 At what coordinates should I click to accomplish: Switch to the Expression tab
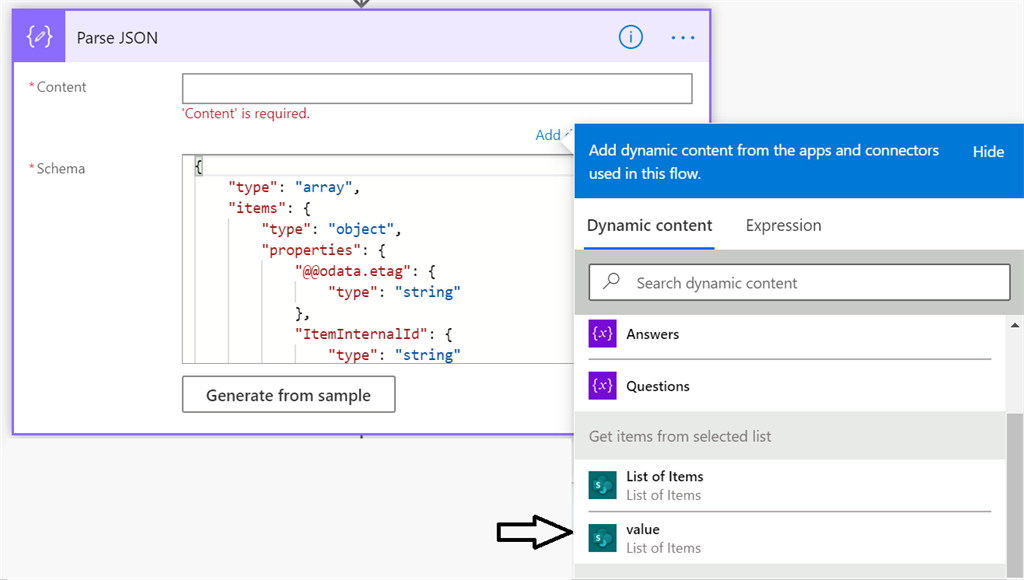click(783, 225)
